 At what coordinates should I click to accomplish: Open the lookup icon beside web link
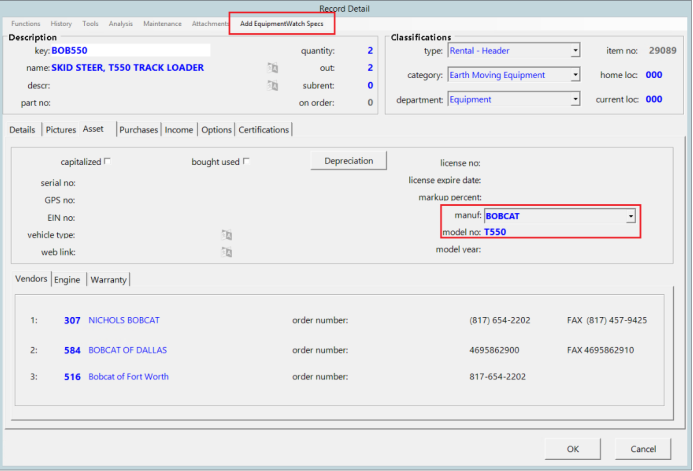pos(227,252)
